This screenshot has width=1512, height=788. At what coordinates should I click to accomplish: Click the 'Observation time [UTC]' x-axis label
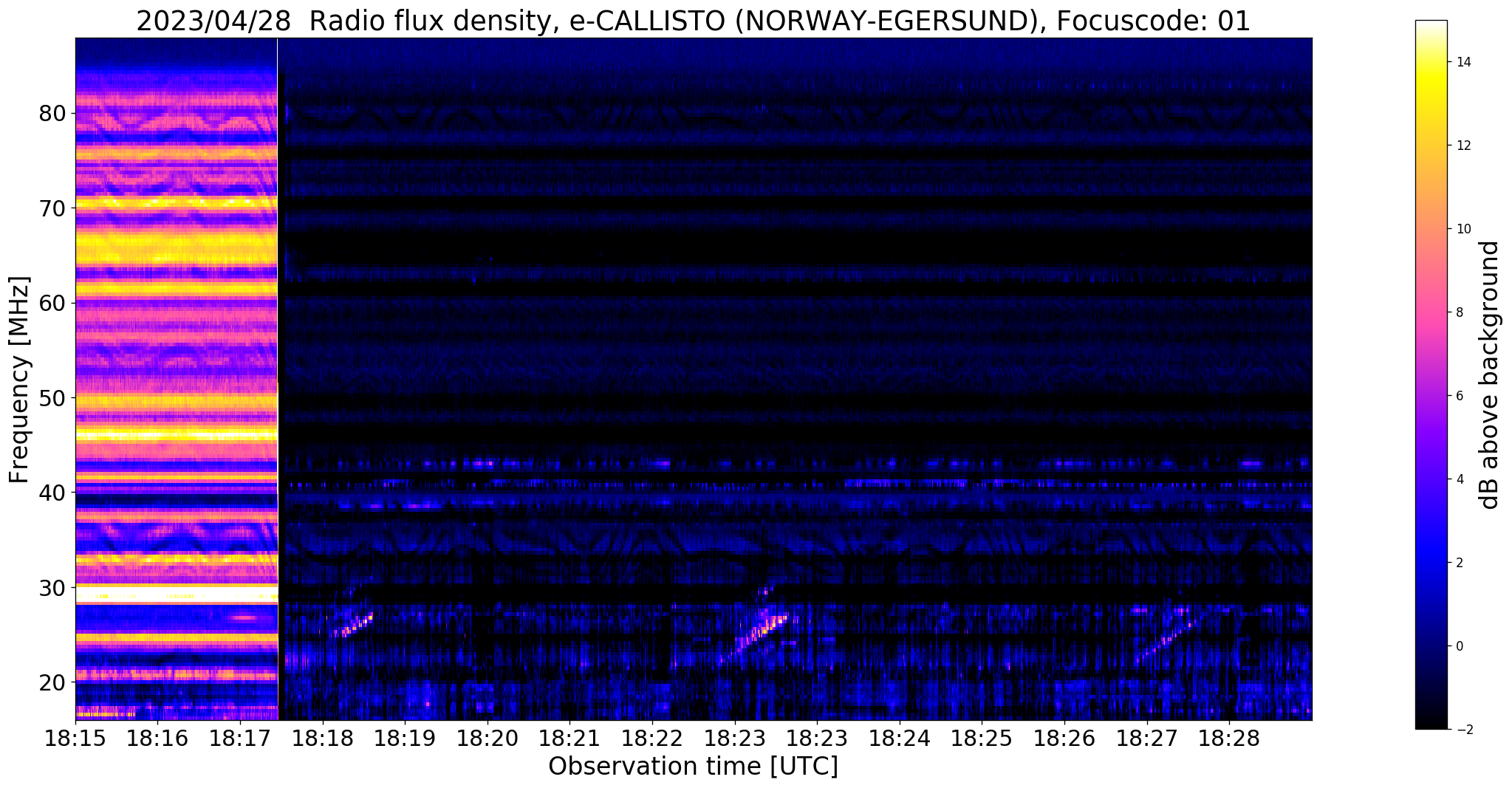pos(693,767)
